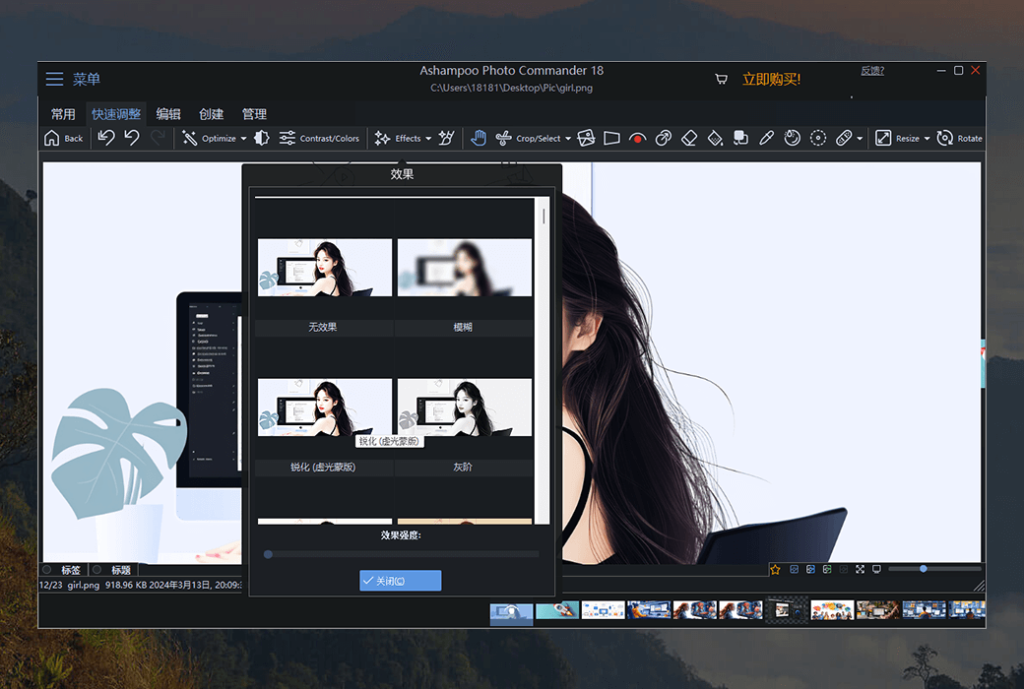Viewport: 1024px width, 689px height.
Task: Apply the 锐化 (虚光蒙版) sharpen effect
Action: coord(325,407)
